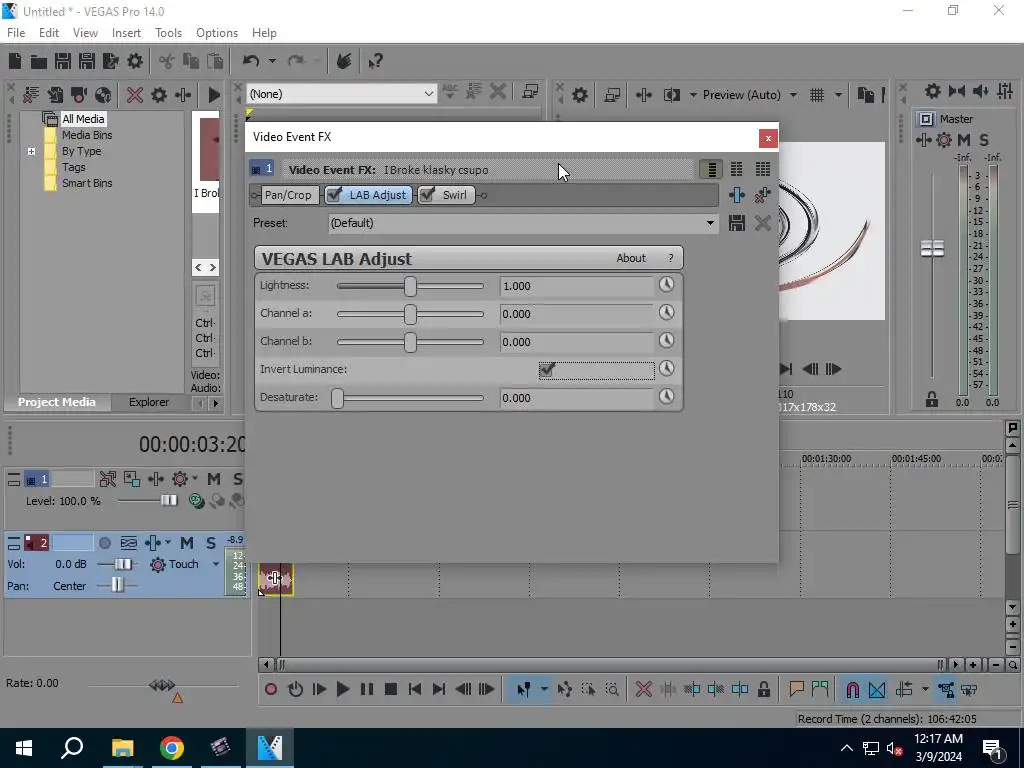Screen dimensions: 1024x768
Task: Open the Master bus gear settings
Action: tap(944, 140)
